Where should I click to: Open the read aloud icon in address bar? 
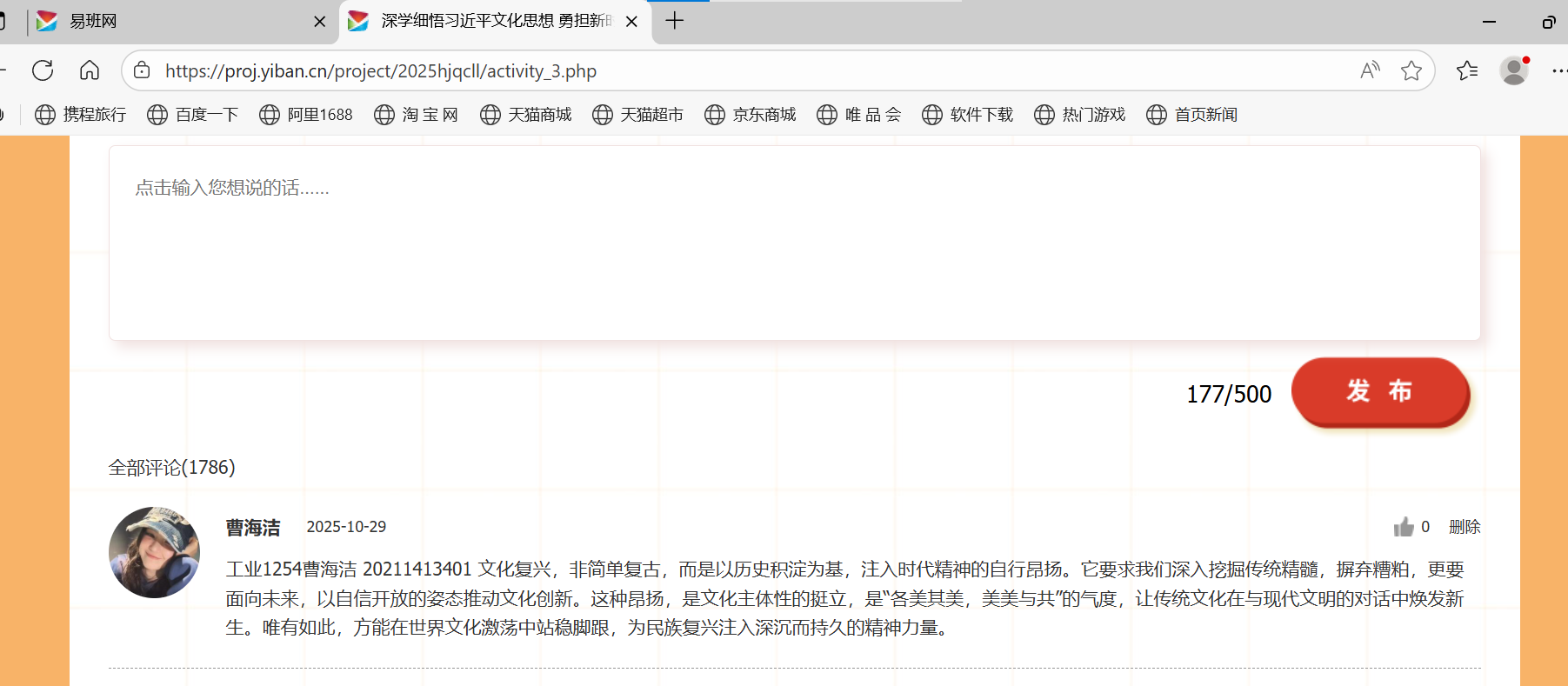click(1370, 70)
